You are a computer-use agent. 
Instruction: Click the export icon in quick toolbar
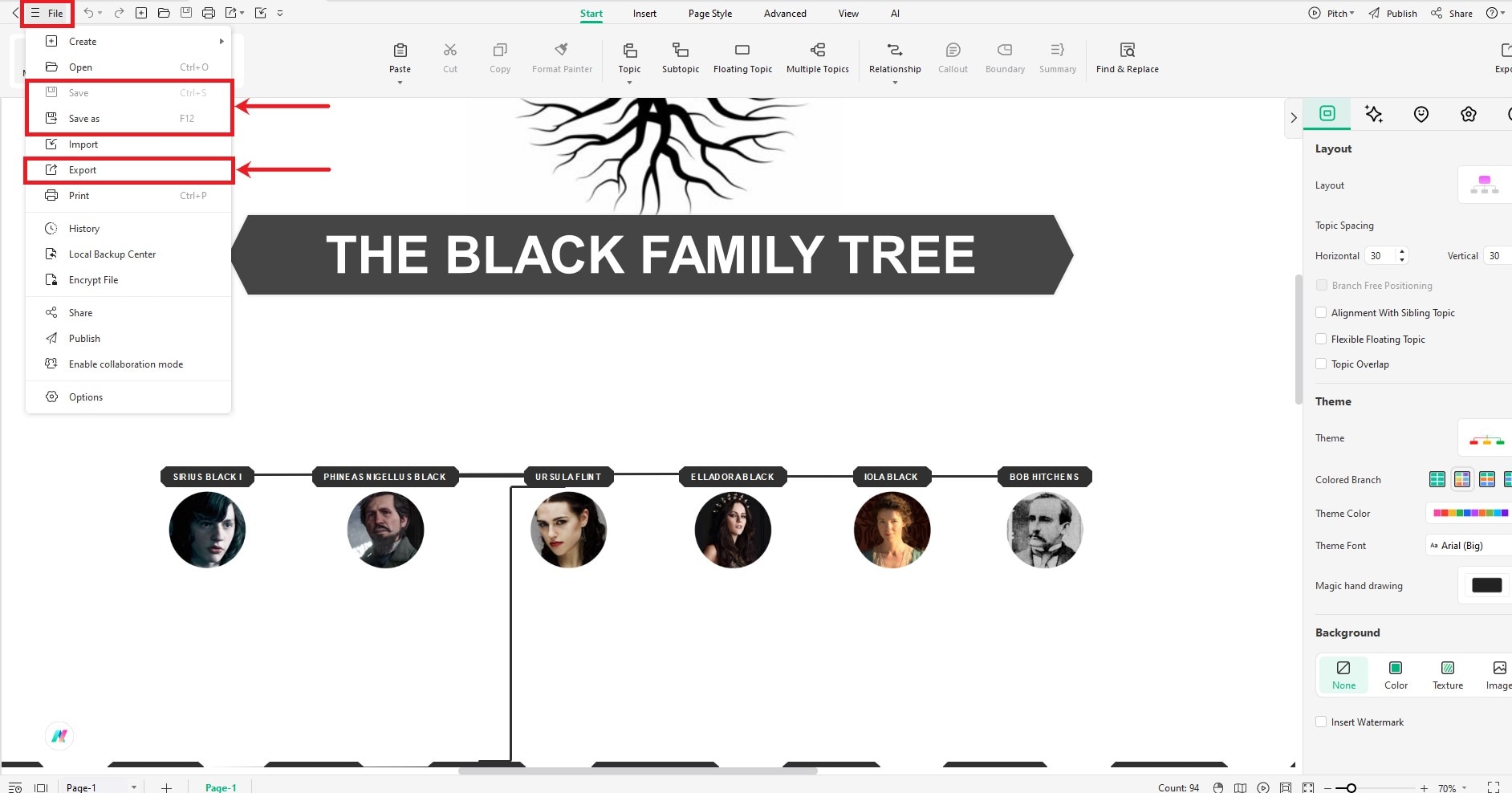(x=231, y=13)
